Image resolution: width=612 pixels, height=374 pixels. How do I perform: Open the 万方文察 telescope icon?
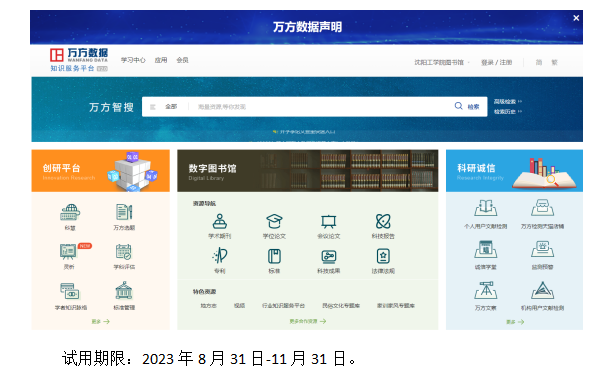[x=486, y=290]
